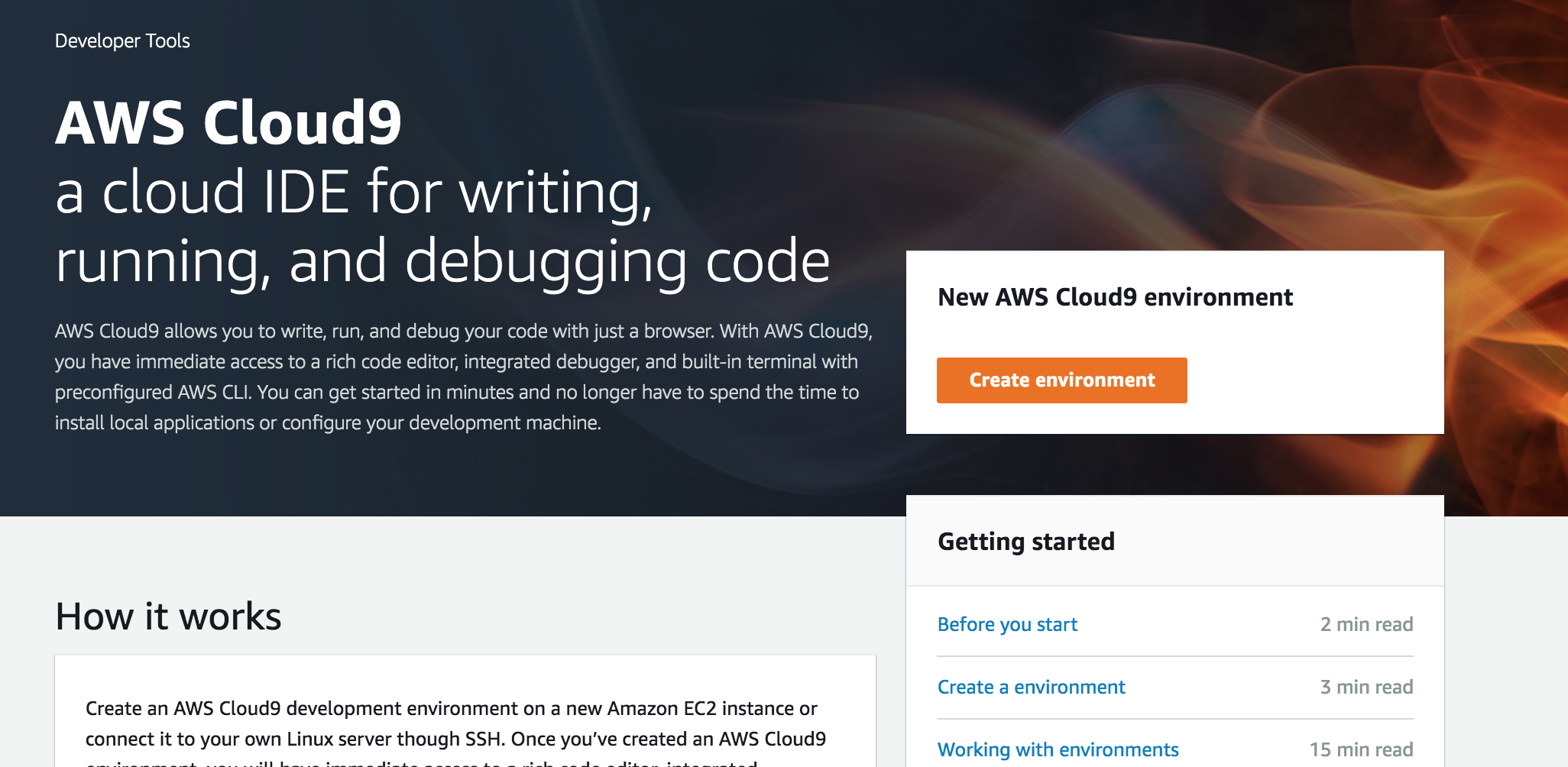Viewport: 1568px width, 767px height.
Task: Click the paragraph starting 'AWS Cloud9 allows you'
Action: 463,377
